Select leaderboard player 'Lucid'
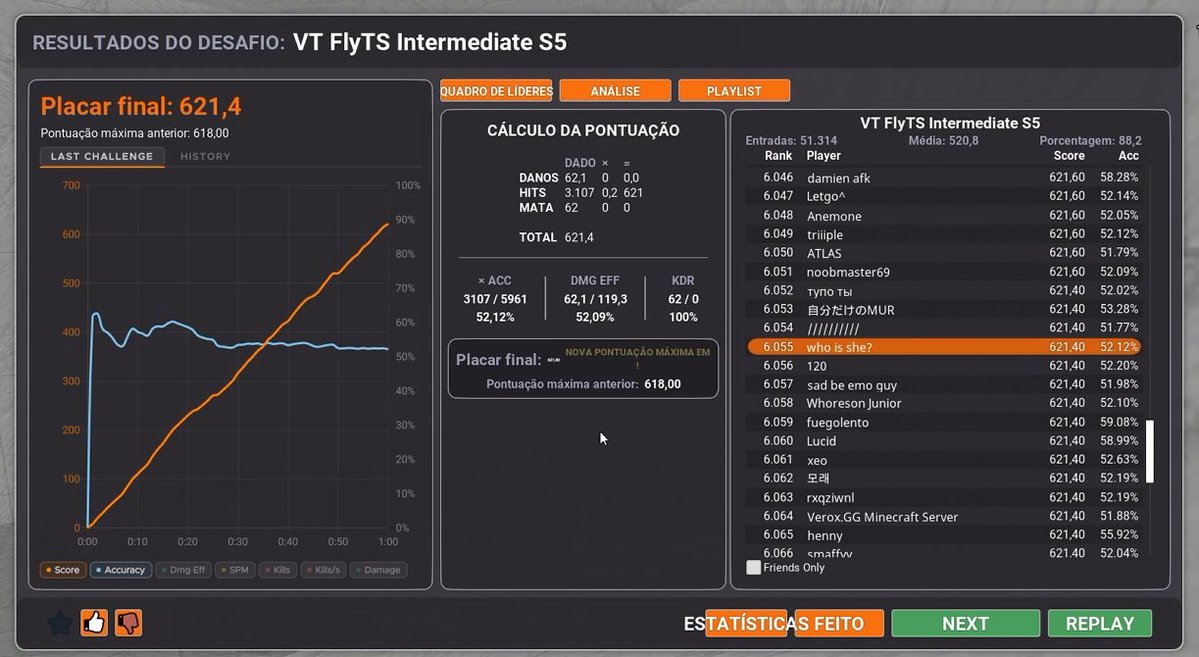The image size is (1199, 657). click(x=944, y=441)
